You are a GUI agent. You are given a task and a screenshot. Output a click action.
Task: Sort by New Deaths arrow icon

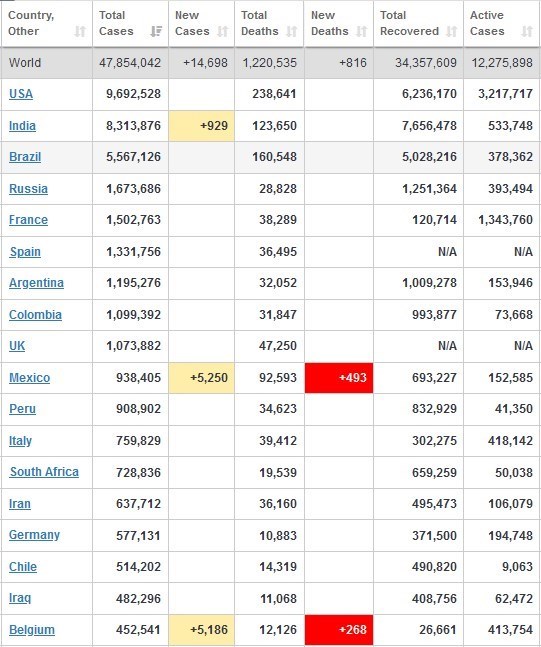coord(361,31)
